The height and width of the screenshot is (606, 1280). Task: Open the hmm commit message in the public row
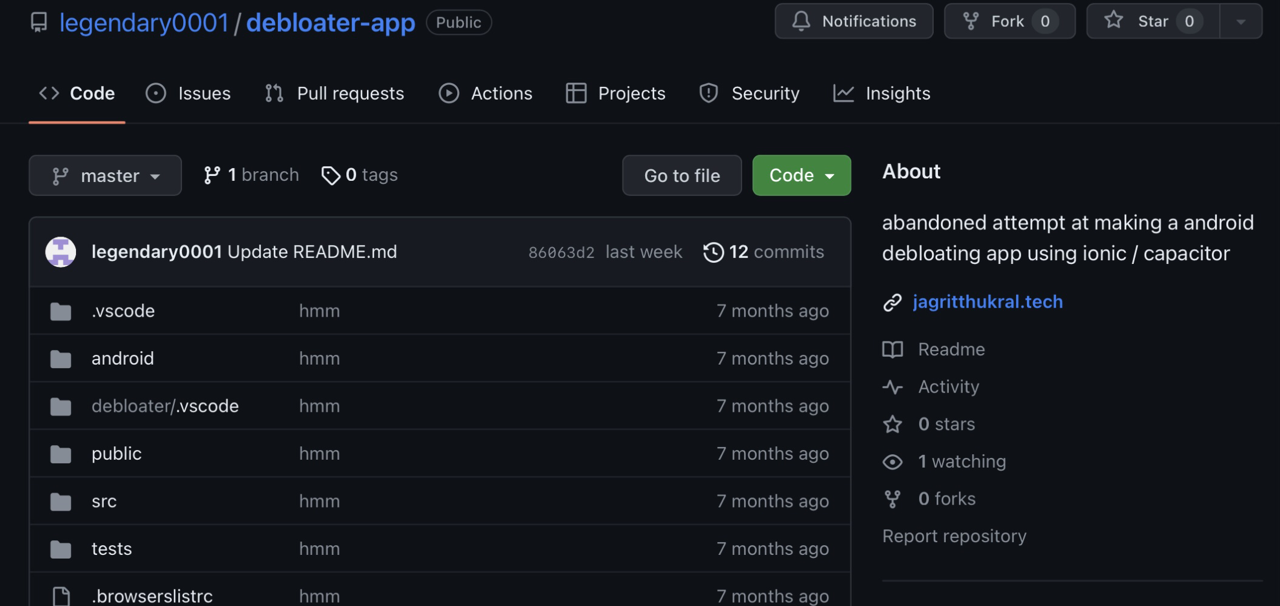pos(319,454)
